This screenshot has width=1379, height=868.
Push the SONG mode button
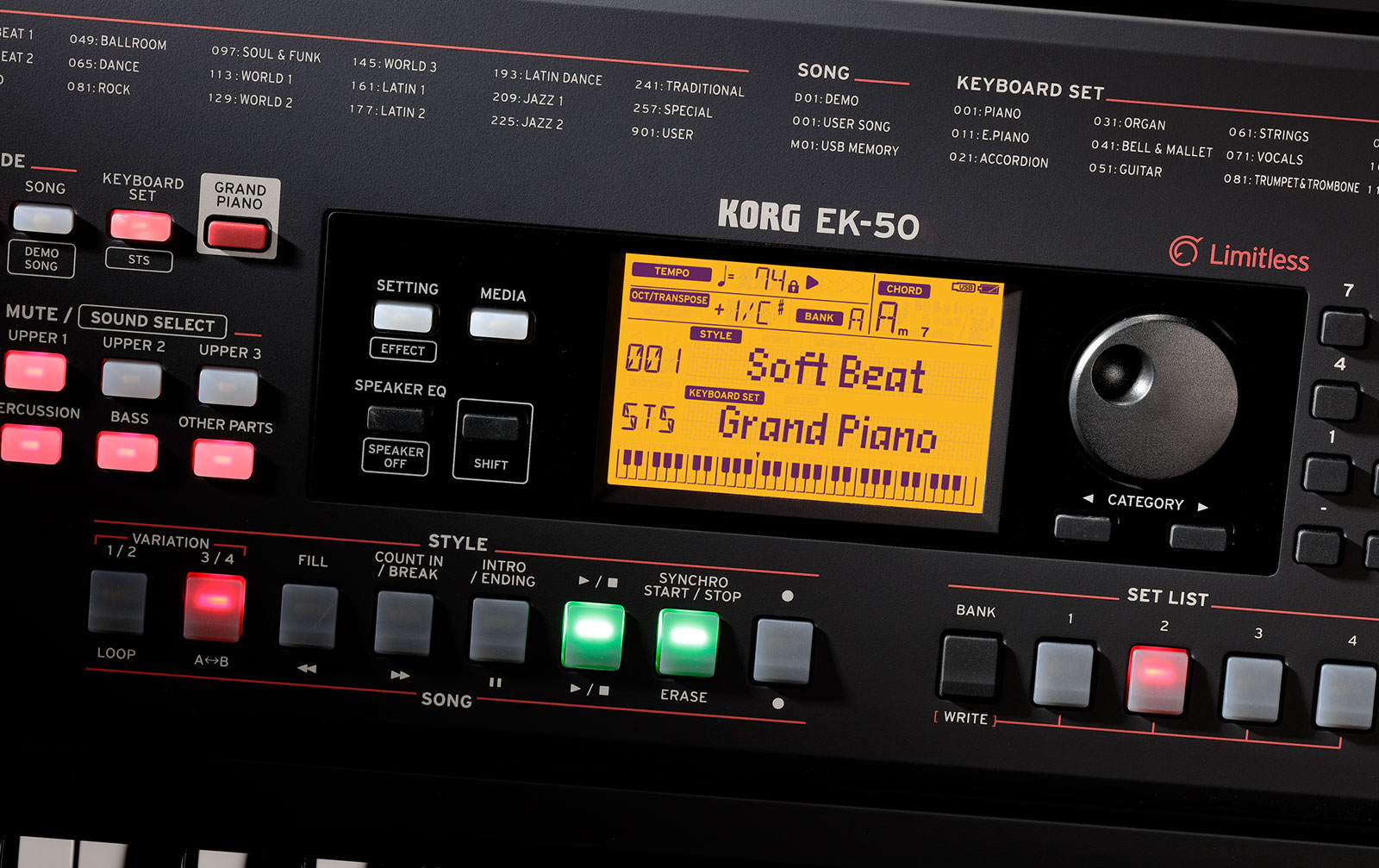coord(42,218)
